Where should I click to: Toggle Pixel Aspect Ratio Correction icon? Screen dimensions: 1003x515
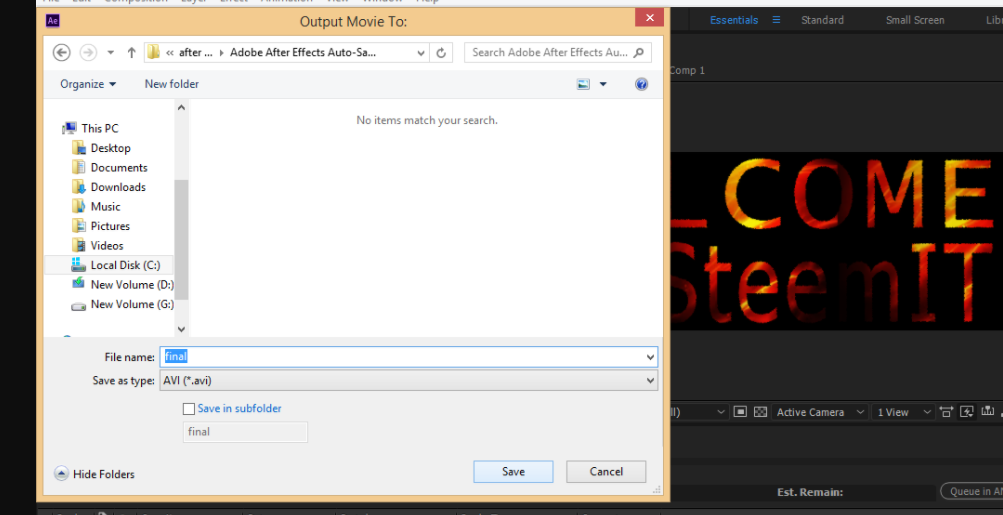pyautogui.click(x=946, y=412)
